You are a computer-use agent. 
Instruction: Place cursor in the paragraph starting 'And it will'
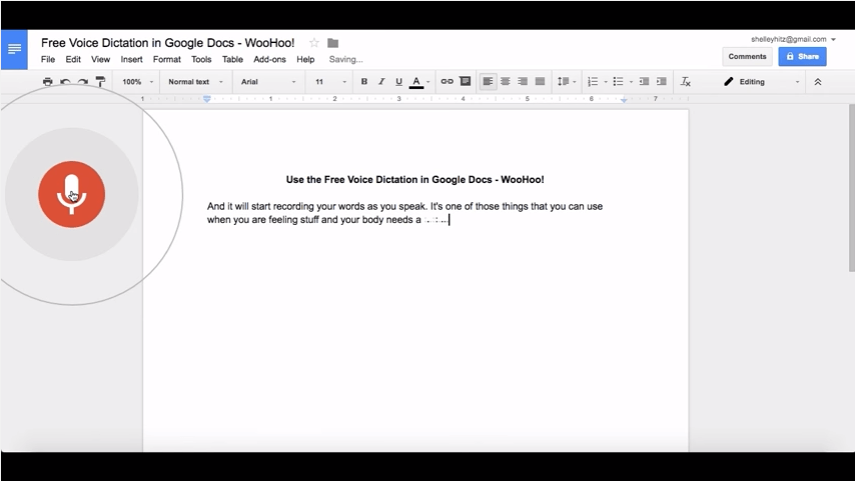point(405,213)
